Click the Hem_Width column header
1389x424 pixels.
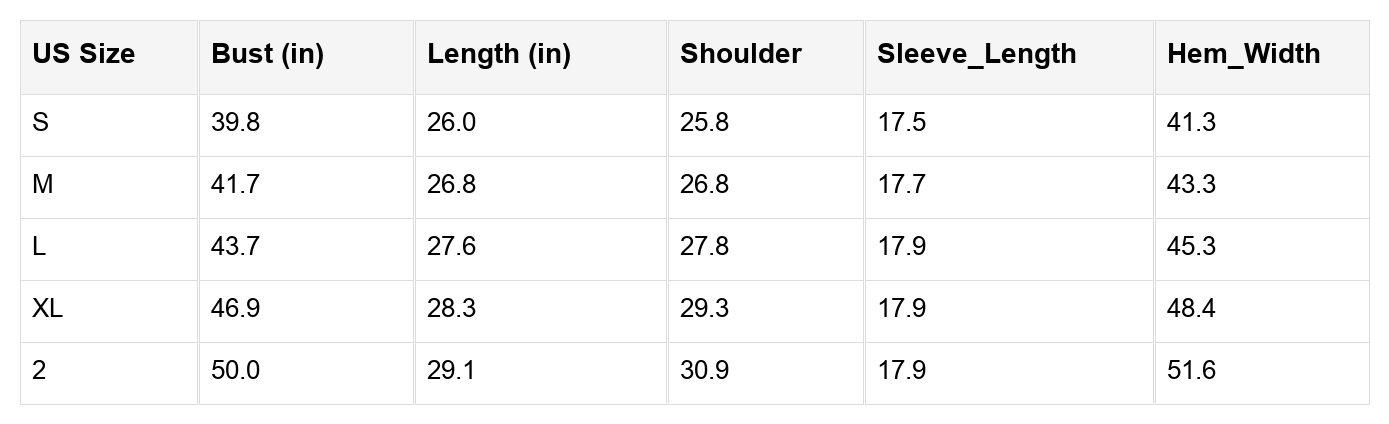pos(1244,54)
